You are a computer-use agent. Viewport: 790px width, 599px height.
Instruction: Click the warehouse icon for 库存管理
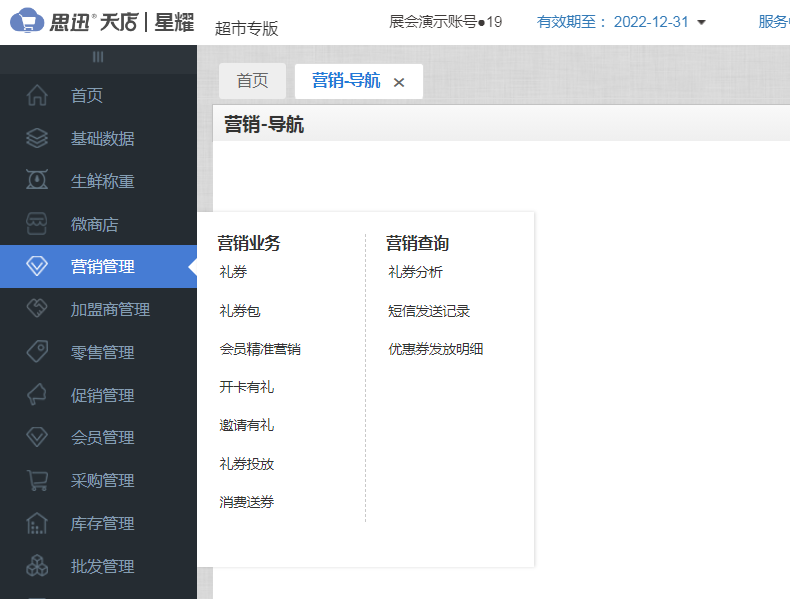tap(37, 523)
